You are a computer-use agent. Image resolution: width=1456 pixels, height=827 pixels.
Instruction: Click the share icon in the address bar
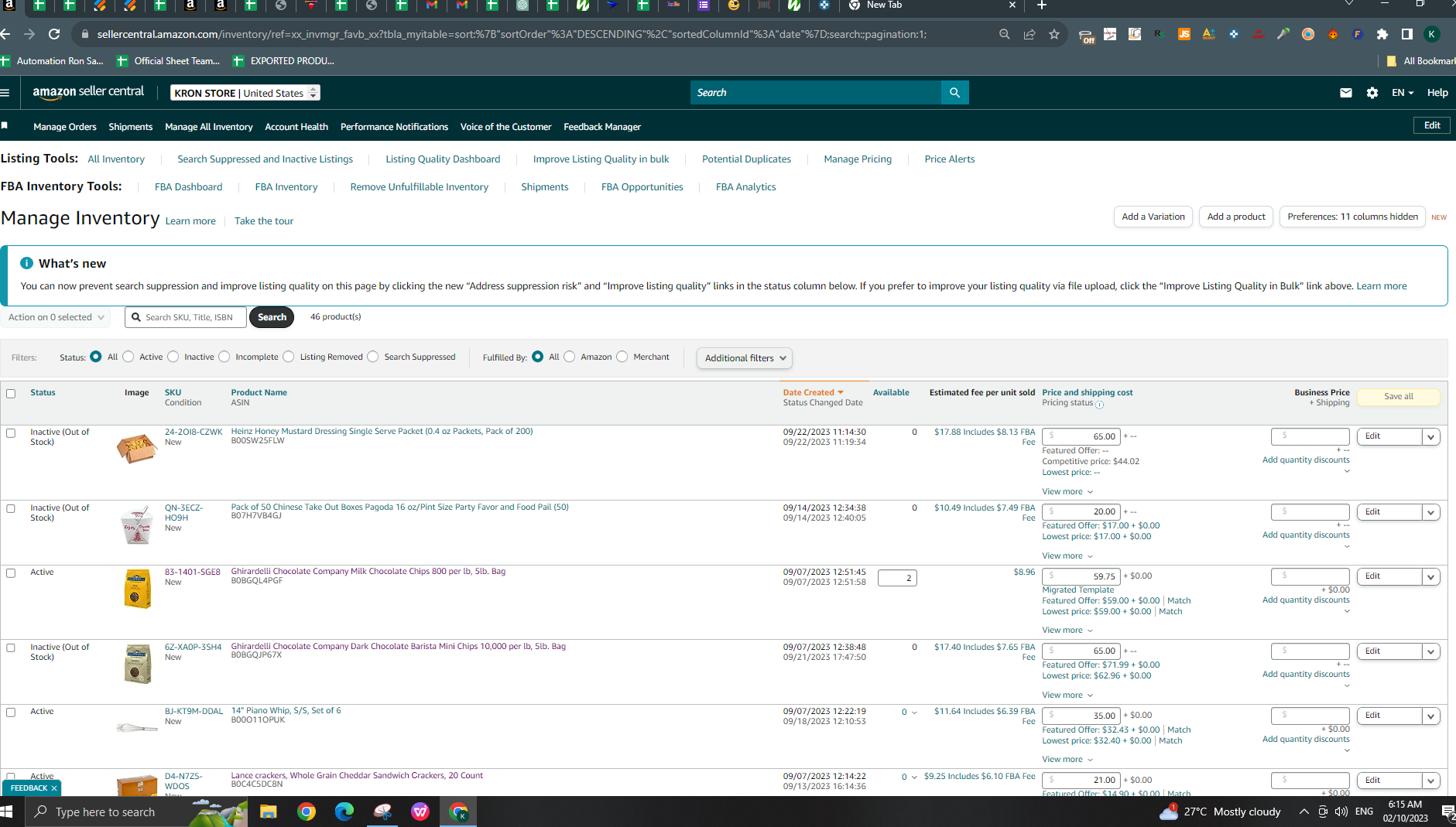click(x=1029, y=34)
